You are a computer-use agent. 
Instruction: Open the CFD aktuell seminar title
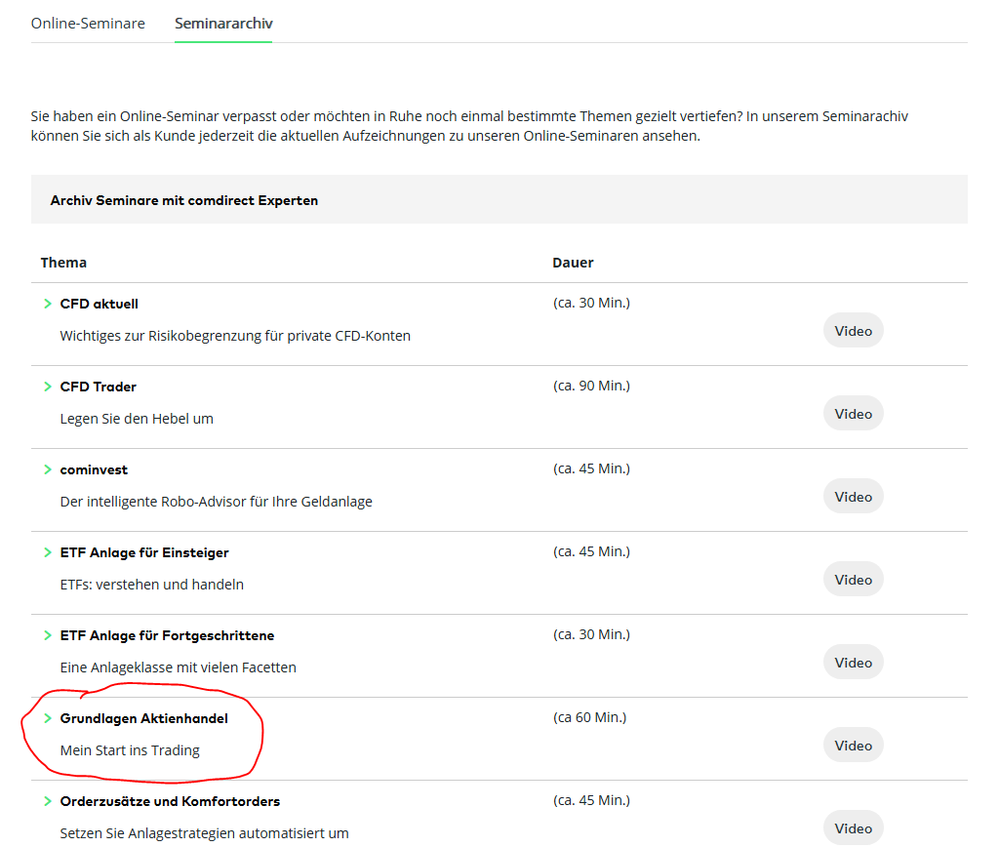(x=99, y=304)
